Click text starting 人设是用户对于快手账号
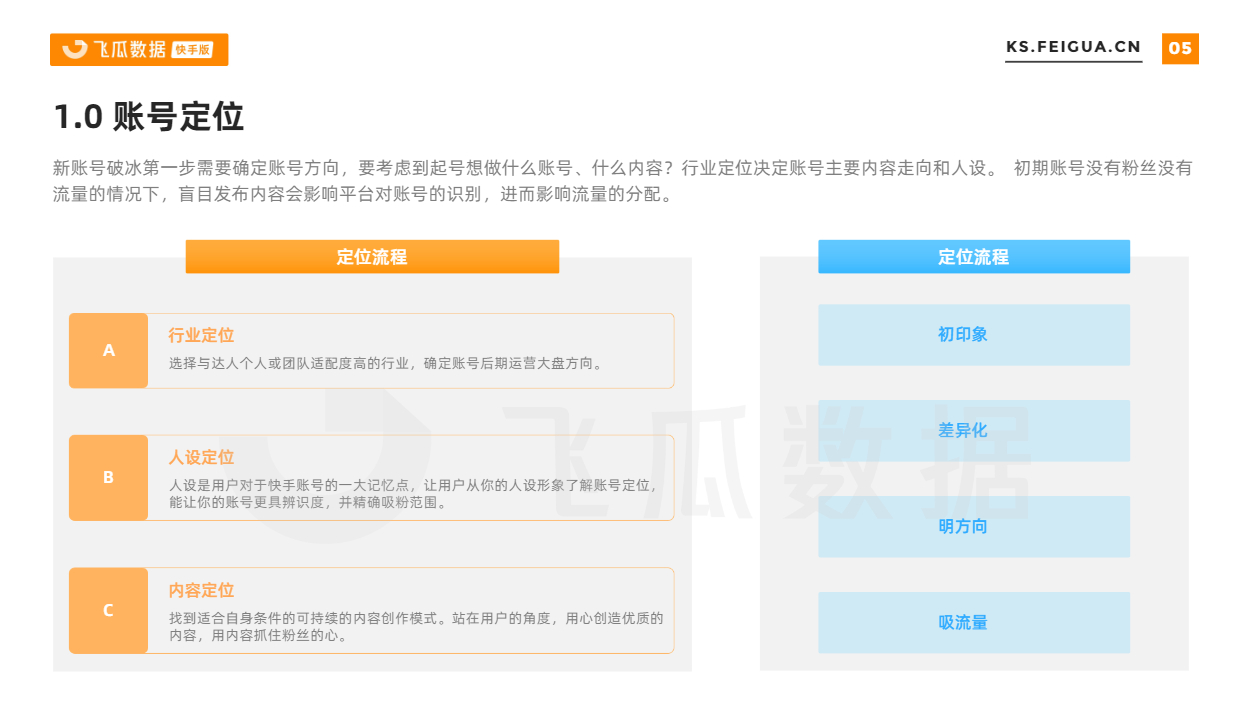Screen dimensions: 1250x703 [x=413, y=494]
